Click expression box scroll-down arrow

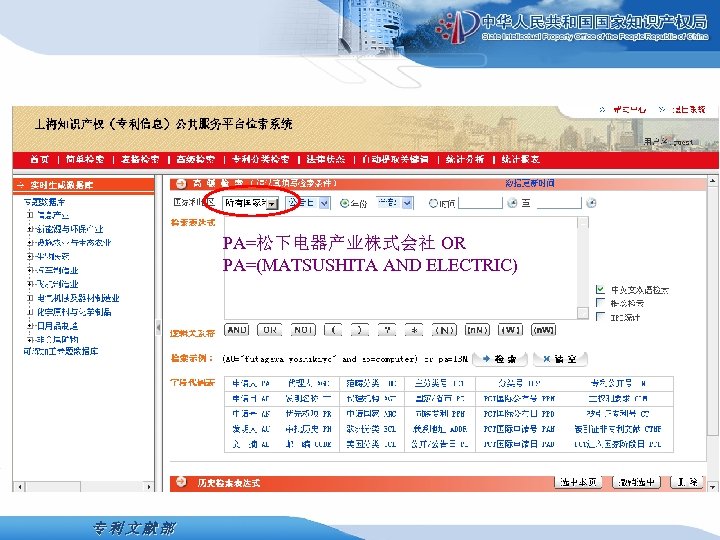coord(583,313)
